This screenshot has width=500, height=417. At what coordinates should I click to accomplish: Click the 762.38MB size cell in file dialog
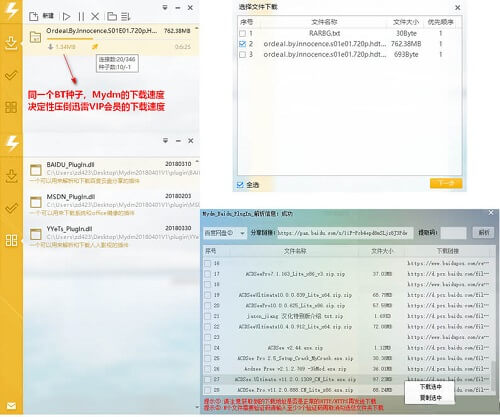click(x=406, y=44)
